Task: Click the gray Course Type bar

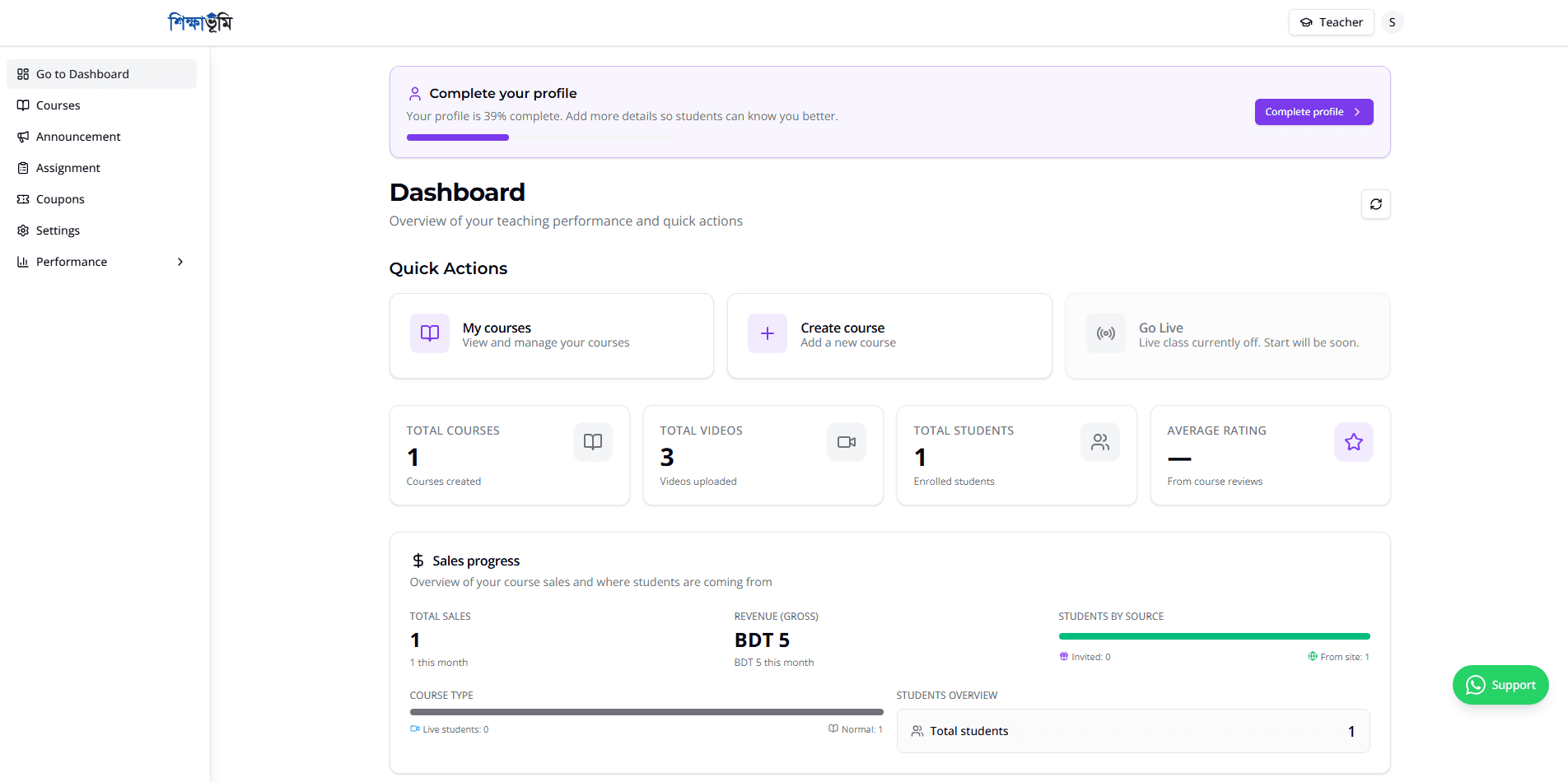Action: [x=646, y=712]
